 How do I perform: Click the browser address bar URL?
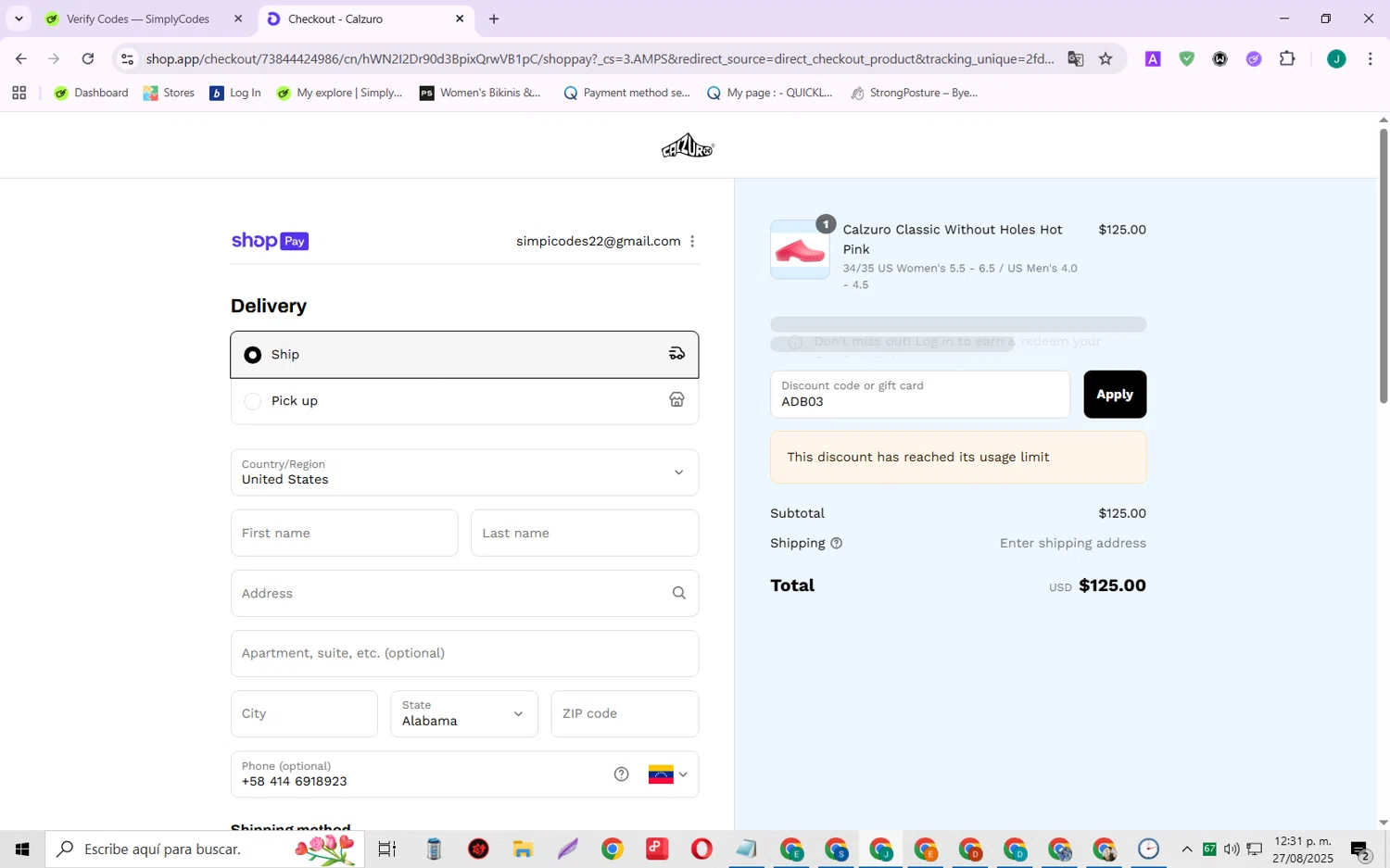[x=600, y=58]
